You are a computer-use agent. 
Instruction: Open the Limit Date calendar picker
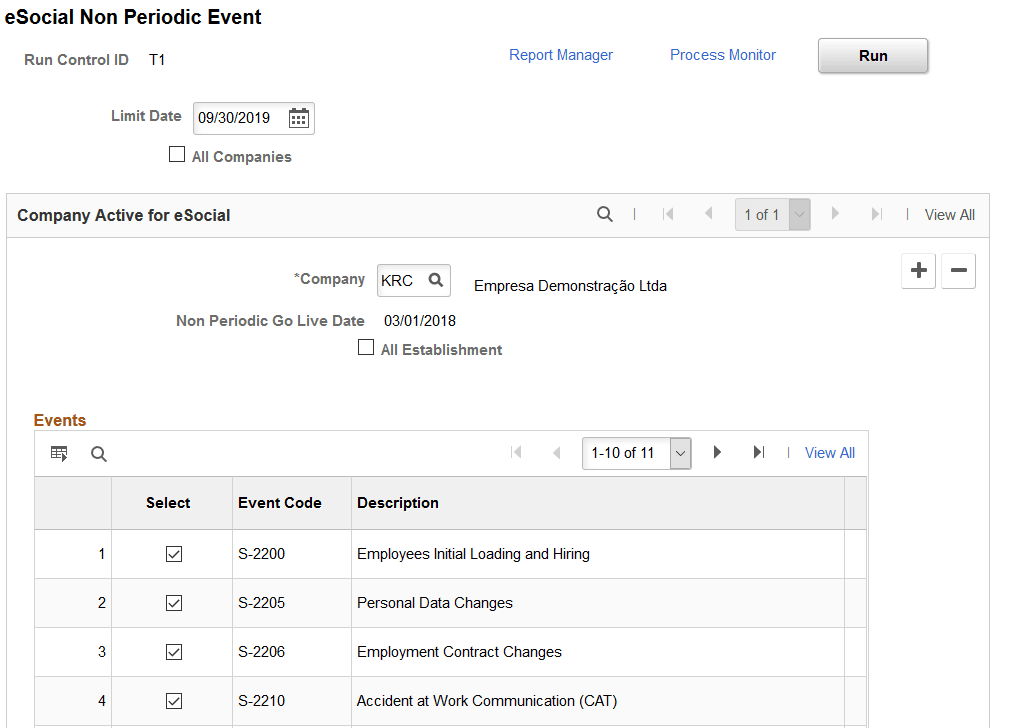point(298,118)
